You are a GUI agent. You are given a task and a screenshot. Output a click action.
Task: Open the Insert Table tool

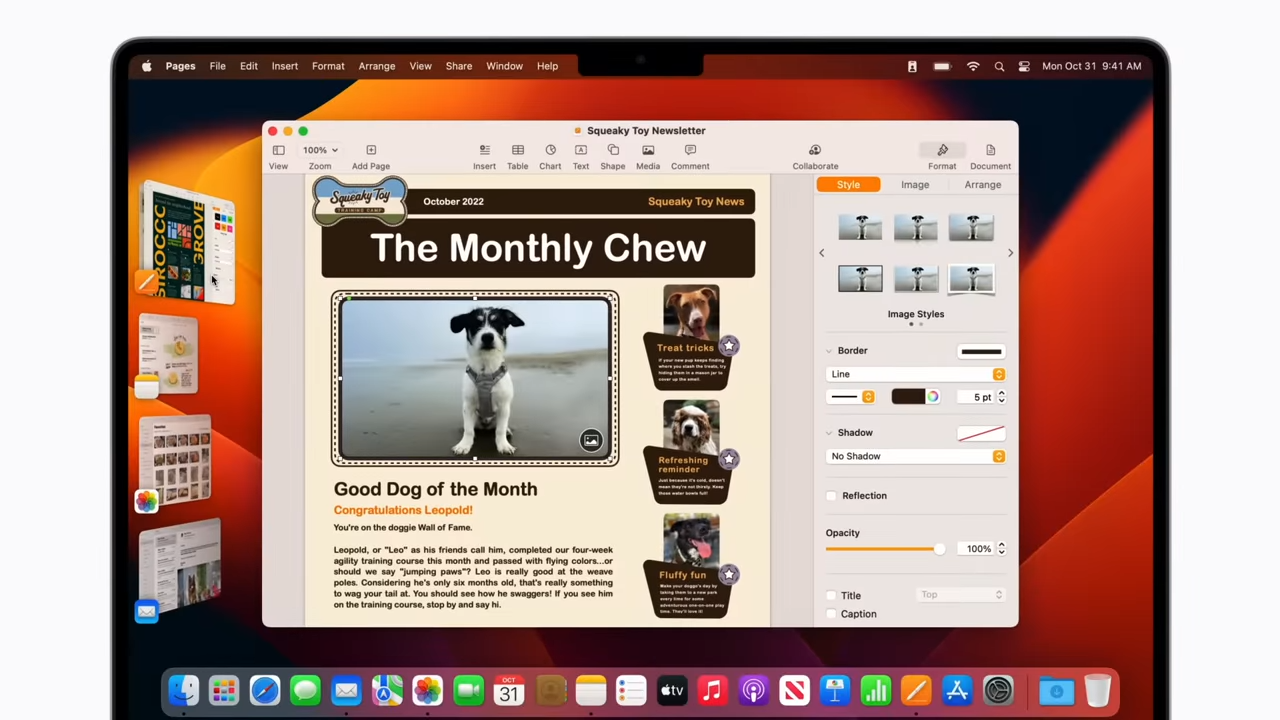point(517,155)
